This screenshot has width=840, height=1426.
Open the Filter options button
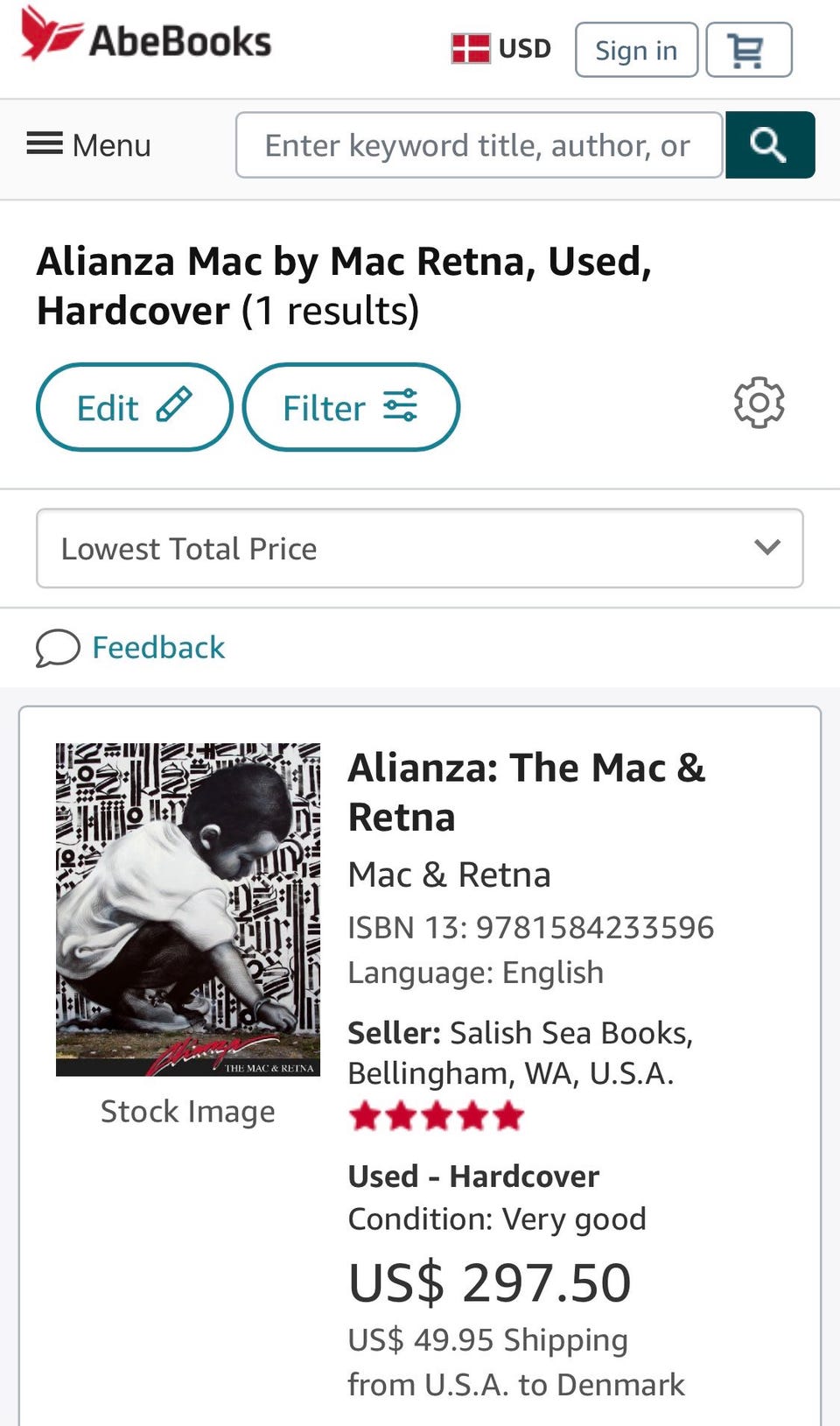350,407
